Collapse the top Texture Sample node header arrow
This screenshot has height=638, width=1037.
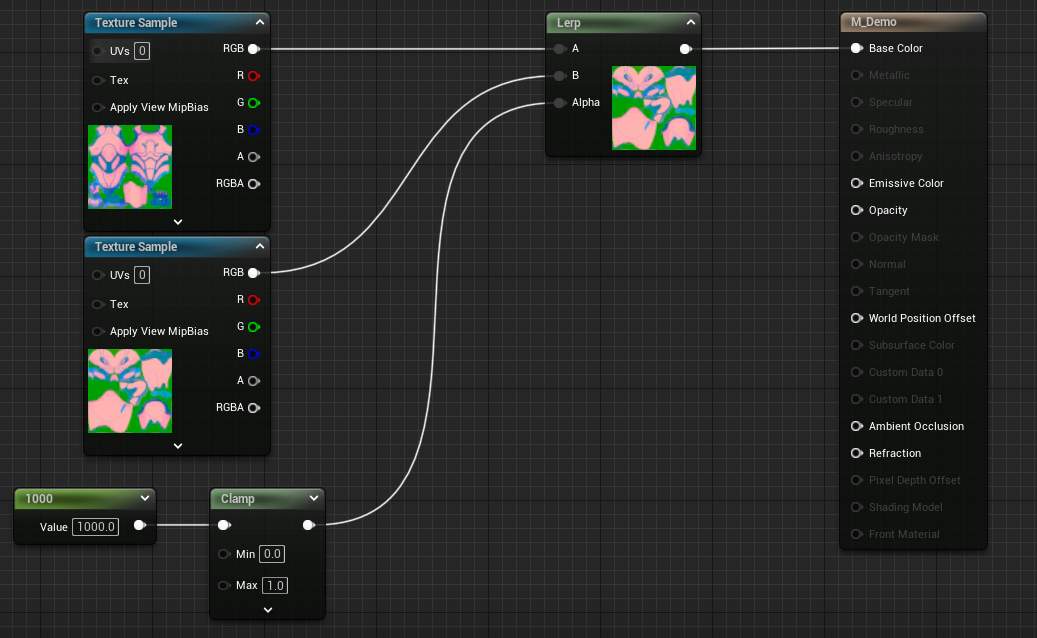click(x=260, y=22)
